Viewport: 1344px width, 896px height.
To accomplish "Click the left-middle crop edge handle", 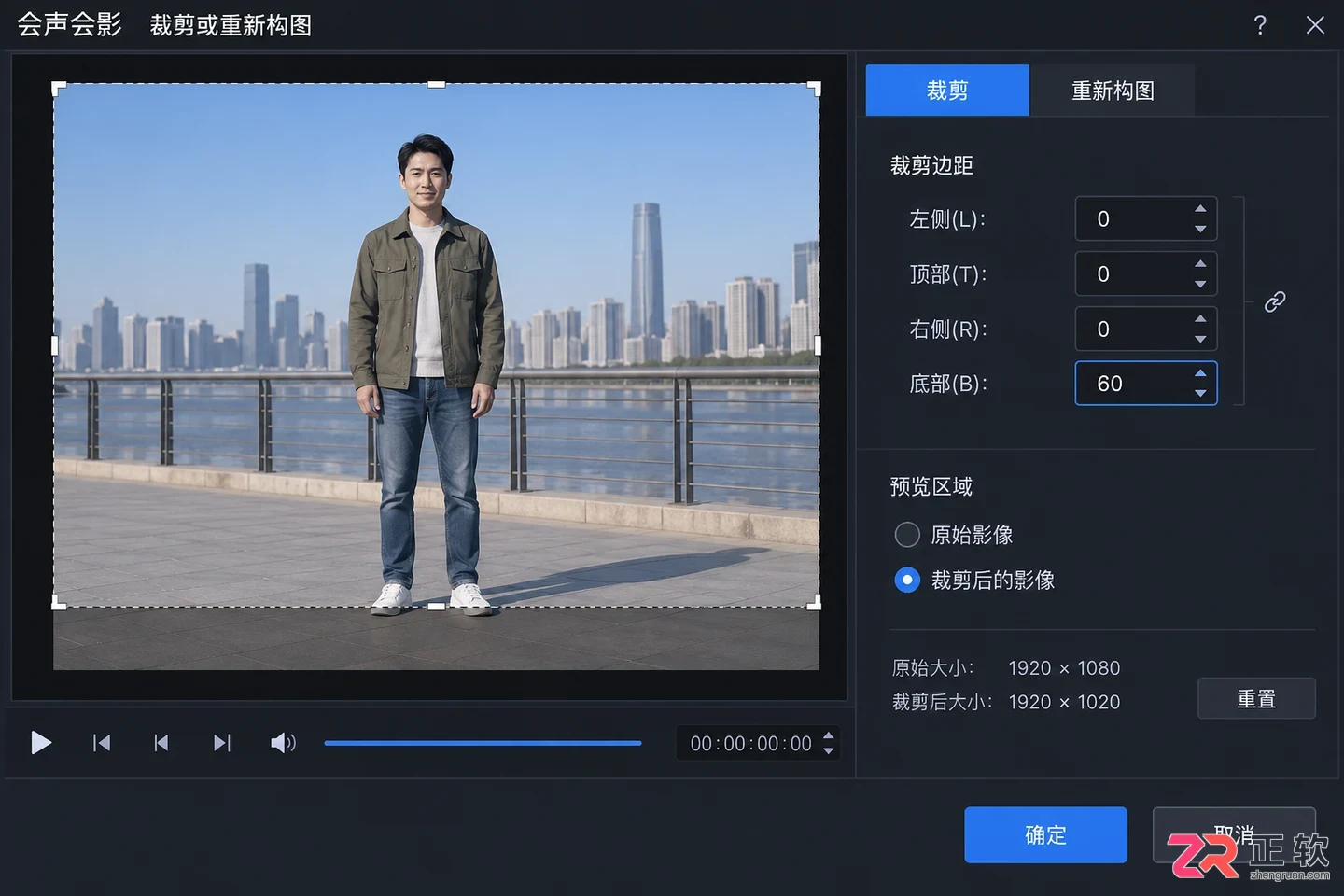I will [54, 345].
